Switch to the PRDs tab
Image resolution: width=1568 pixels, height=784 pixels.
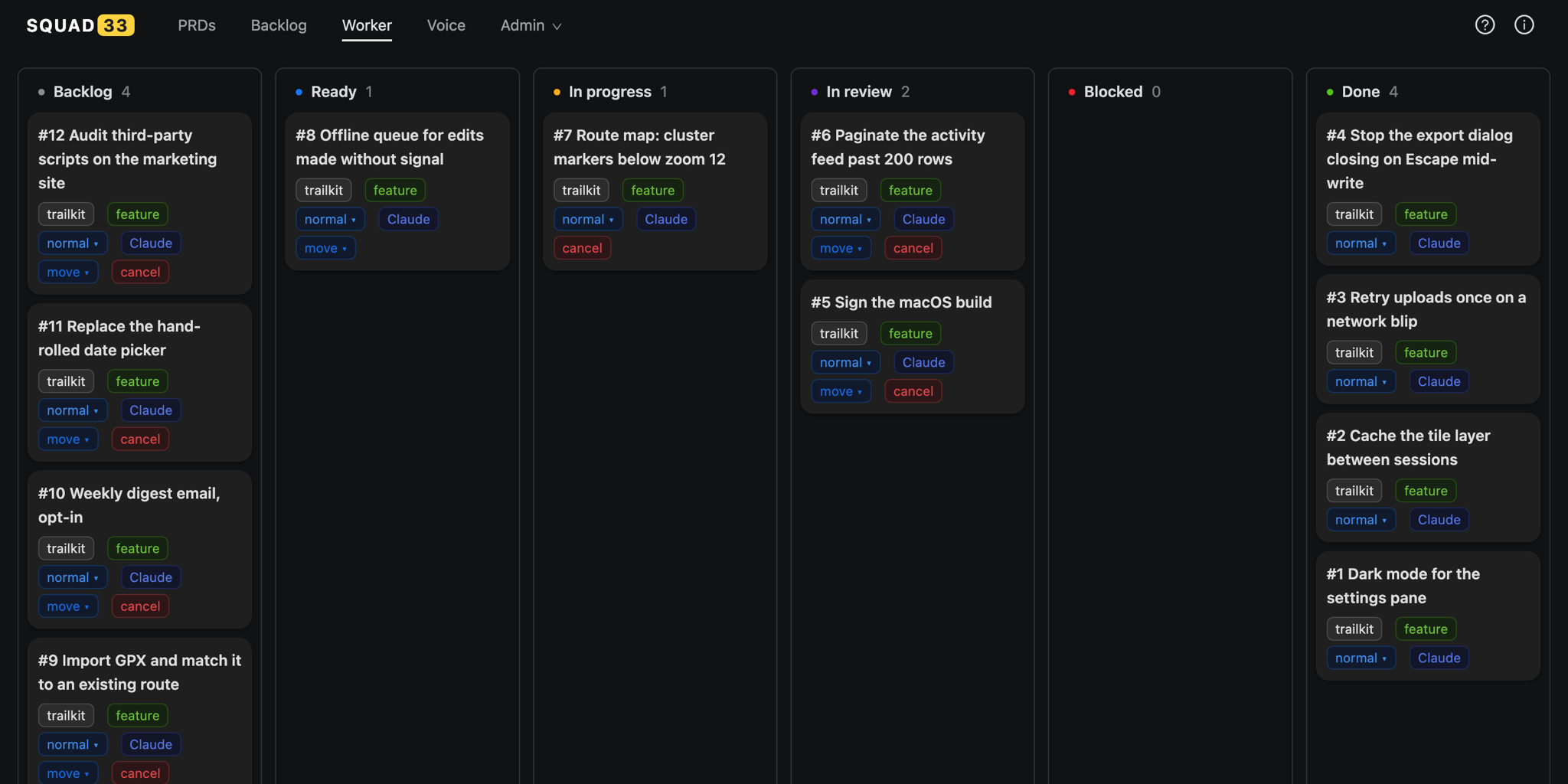(197, 25)
